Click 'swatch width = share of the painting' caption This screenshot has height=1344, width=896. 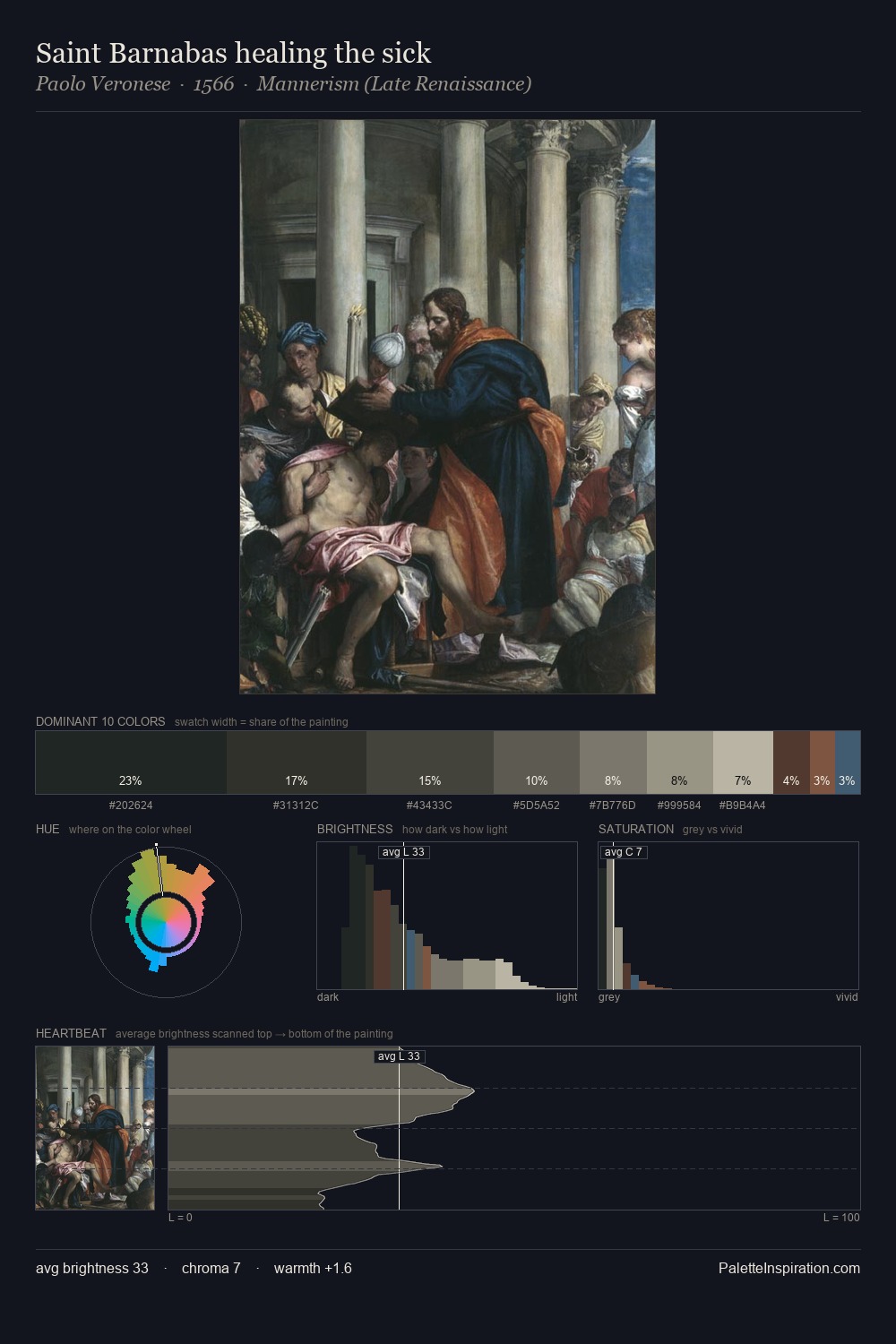coord(262,722)
